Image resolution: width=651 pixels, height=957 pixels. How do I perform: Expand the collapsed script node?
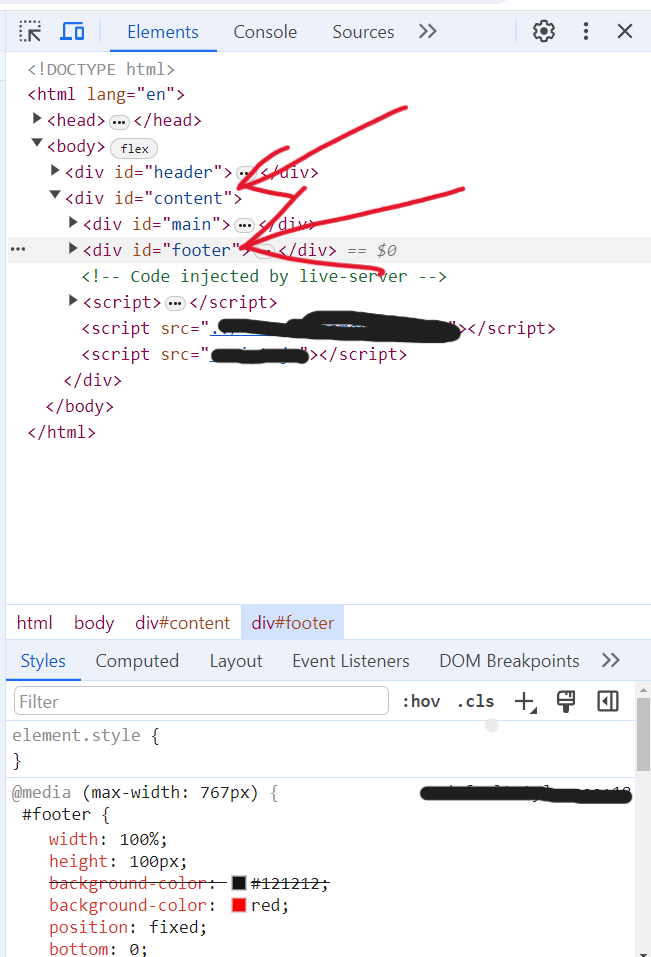pyautogui.click(x=73, y=300)
